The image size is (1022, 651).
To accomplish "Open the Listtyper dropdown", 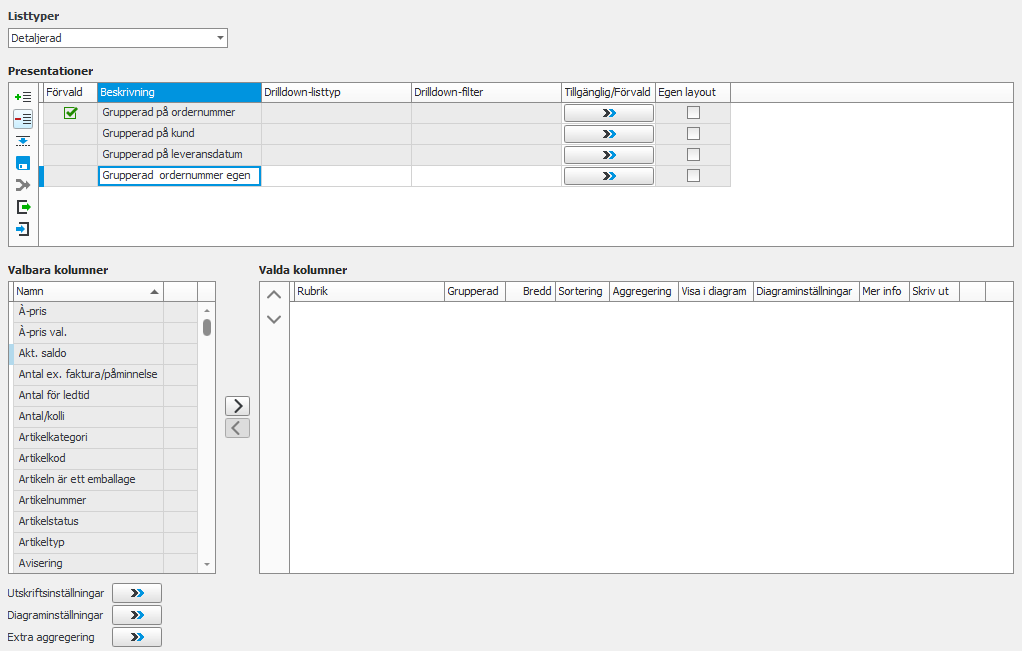I will pos(220,38).
